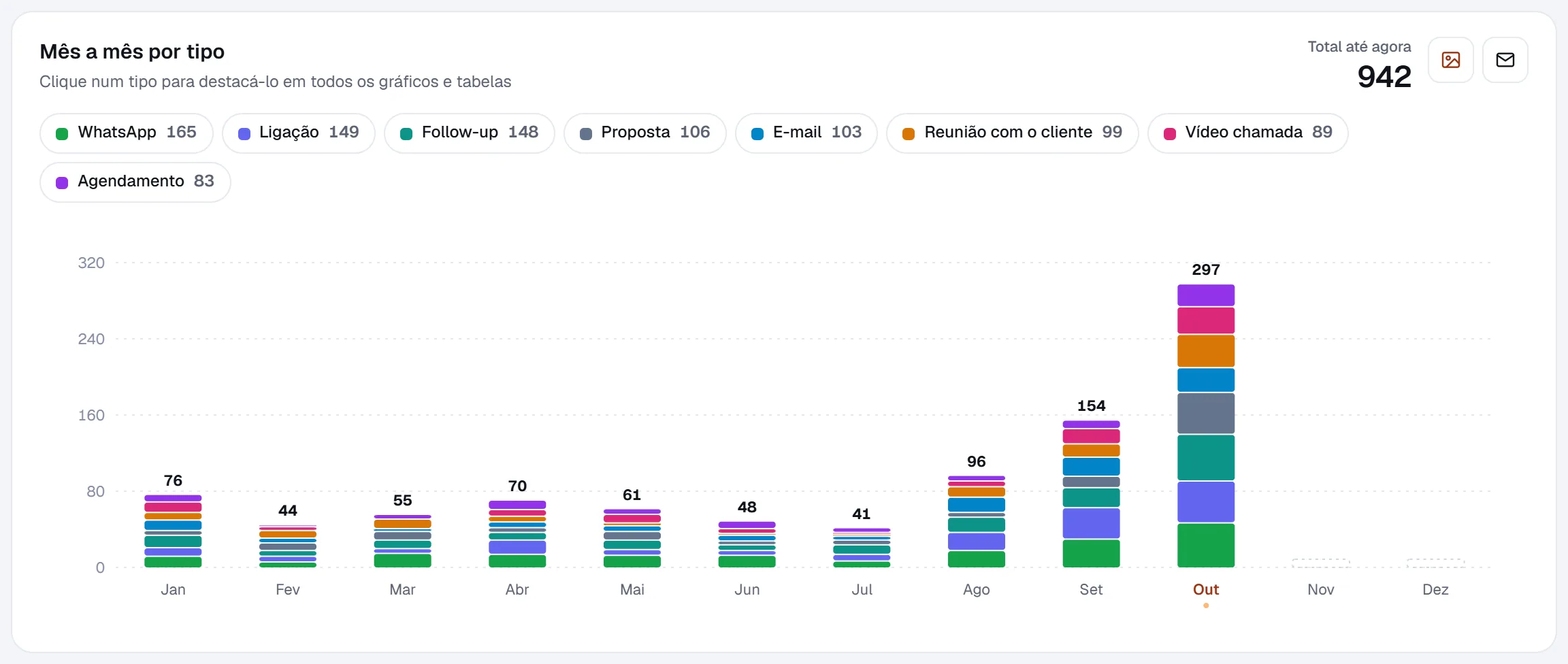Click the green WhatsApp segment in Out bar
The image size is (1568, 664).
coord(1206,545)
